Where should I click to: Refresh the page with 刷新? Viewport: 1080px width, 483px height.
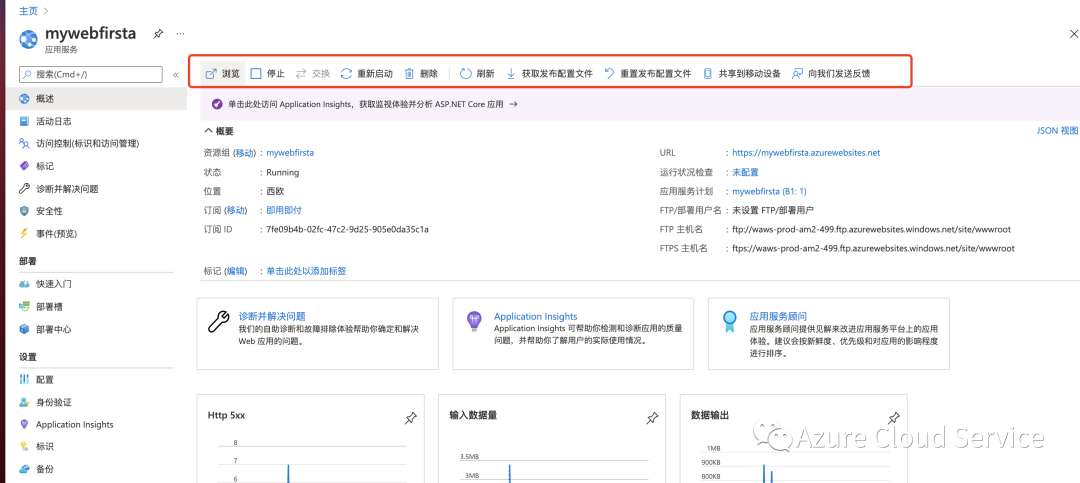pos(477,73)
